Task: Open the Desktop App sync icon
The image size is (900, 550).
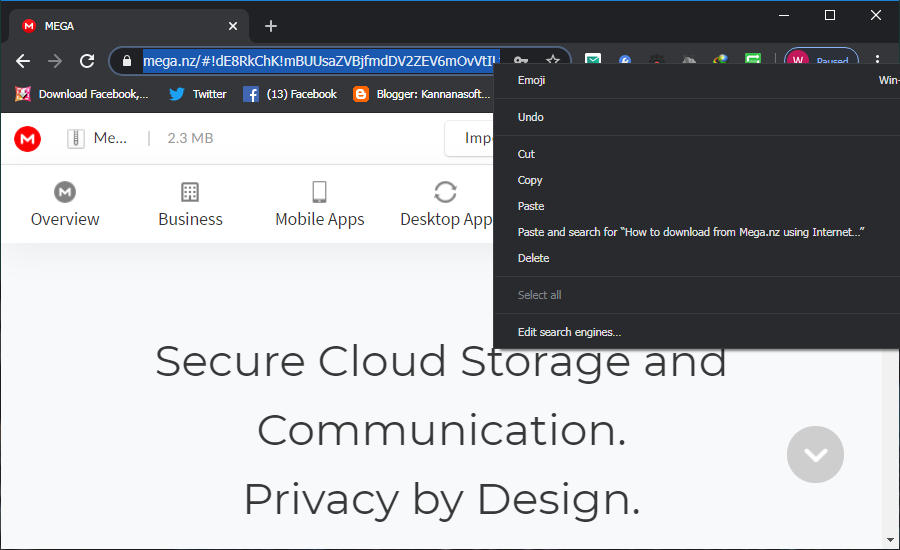Action: click(445, 192)
